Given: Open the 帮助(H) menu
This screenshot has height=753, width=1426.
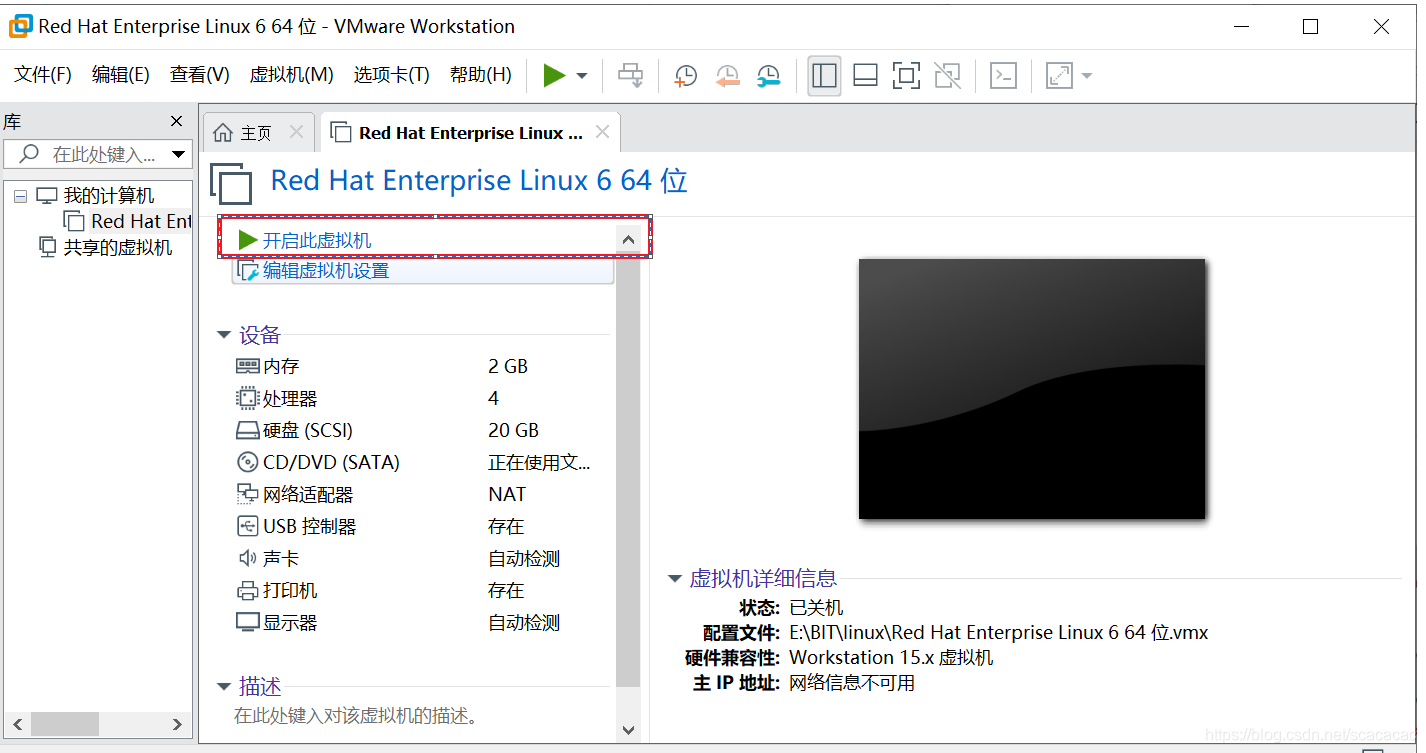Looking at the screenshot, I should (481, 75).
